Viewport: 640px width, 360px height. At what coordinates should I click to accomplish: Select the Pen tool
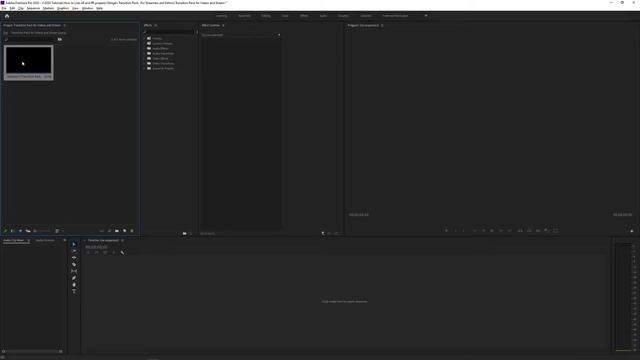(x=74, y=278)
